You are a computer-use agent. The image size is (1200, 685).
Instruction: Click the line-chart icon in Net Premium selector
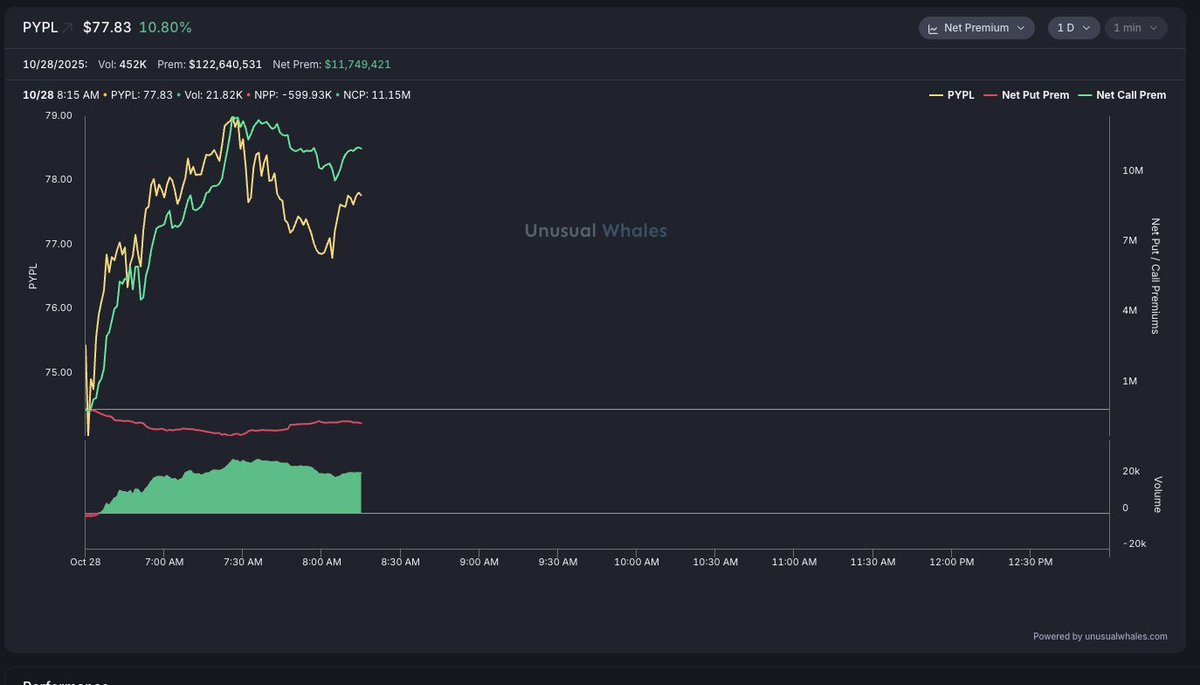click(x=933, y=29)
